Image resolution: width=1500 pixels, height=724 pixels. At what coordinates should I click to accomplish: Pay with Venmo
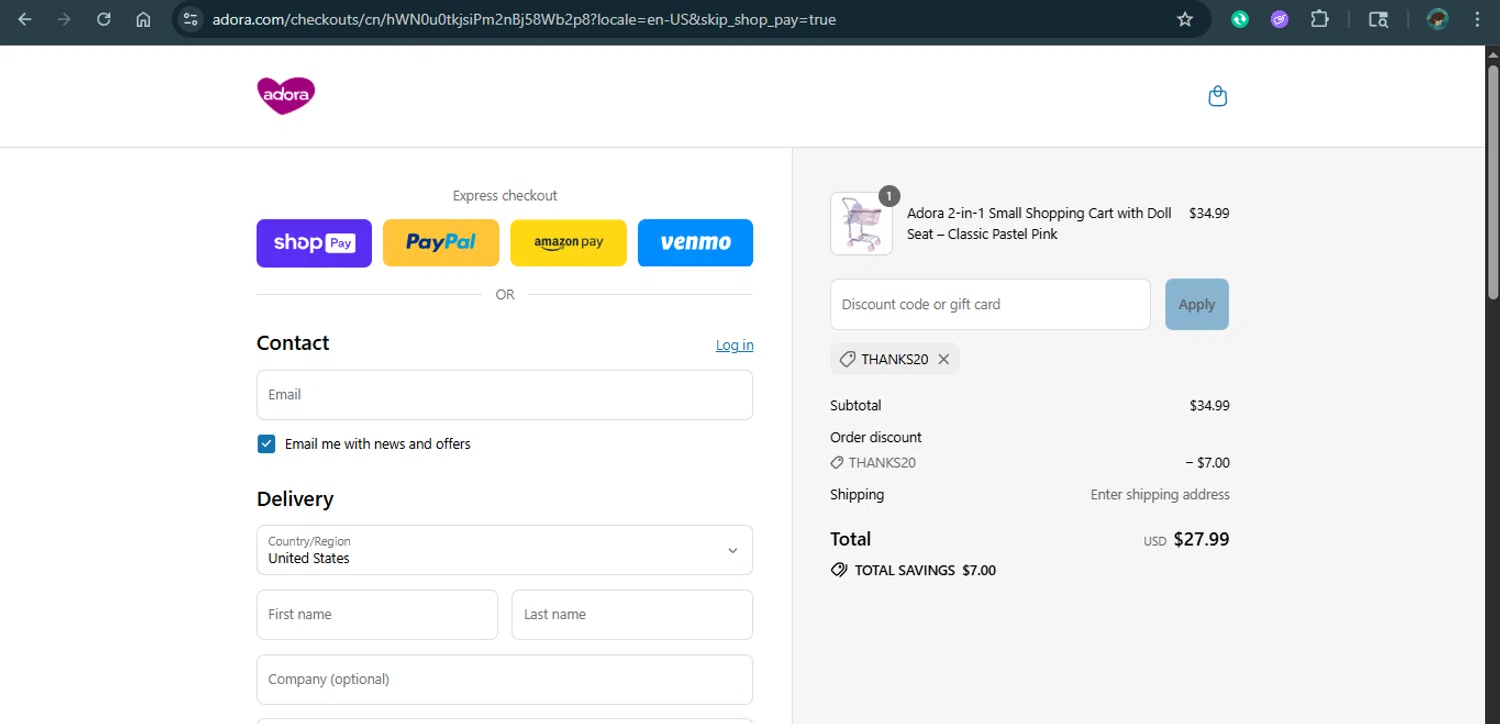click(695, 243)
